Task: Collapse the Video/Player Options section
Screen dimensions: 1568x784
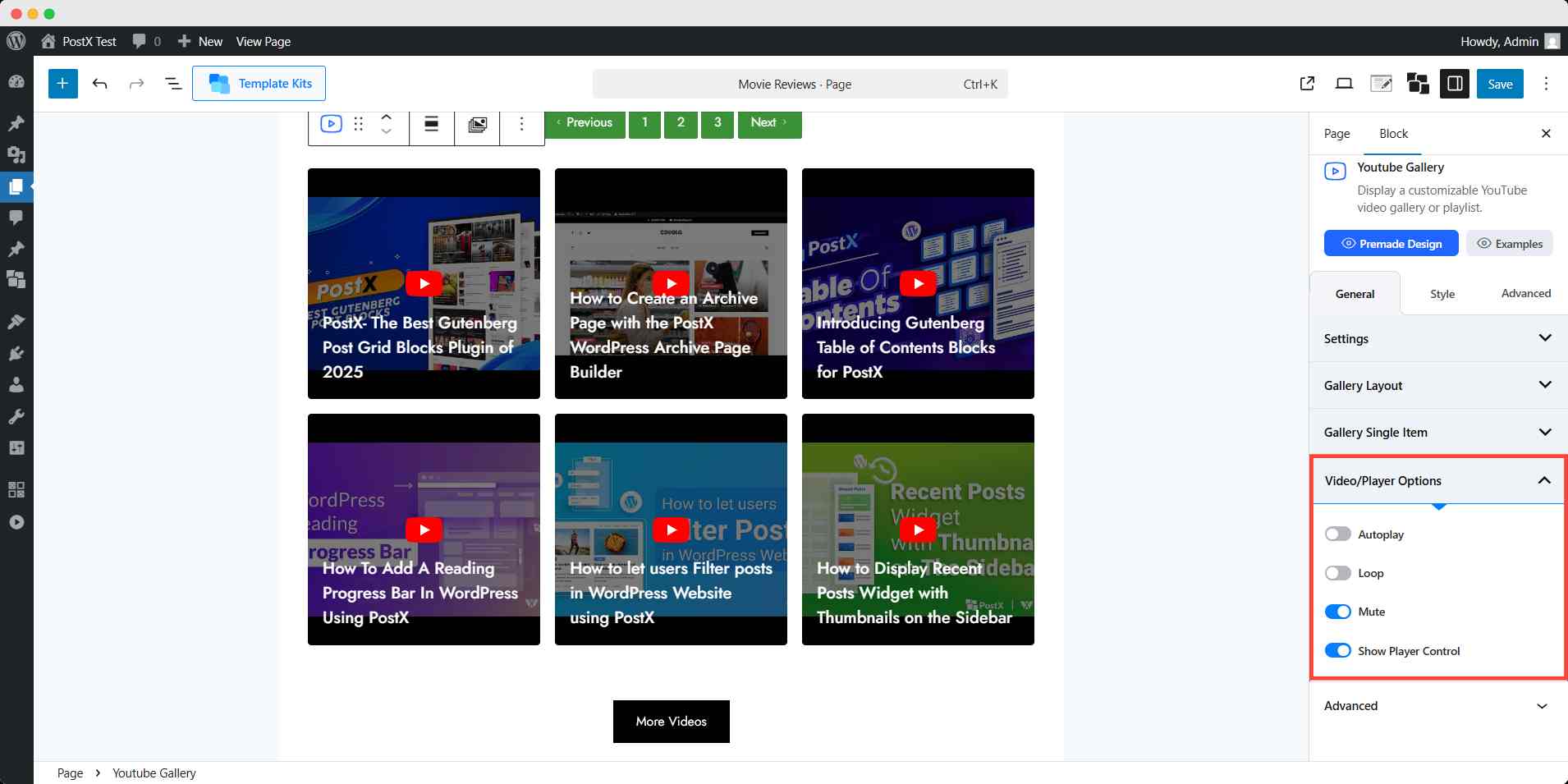Action: point(1435,480)
